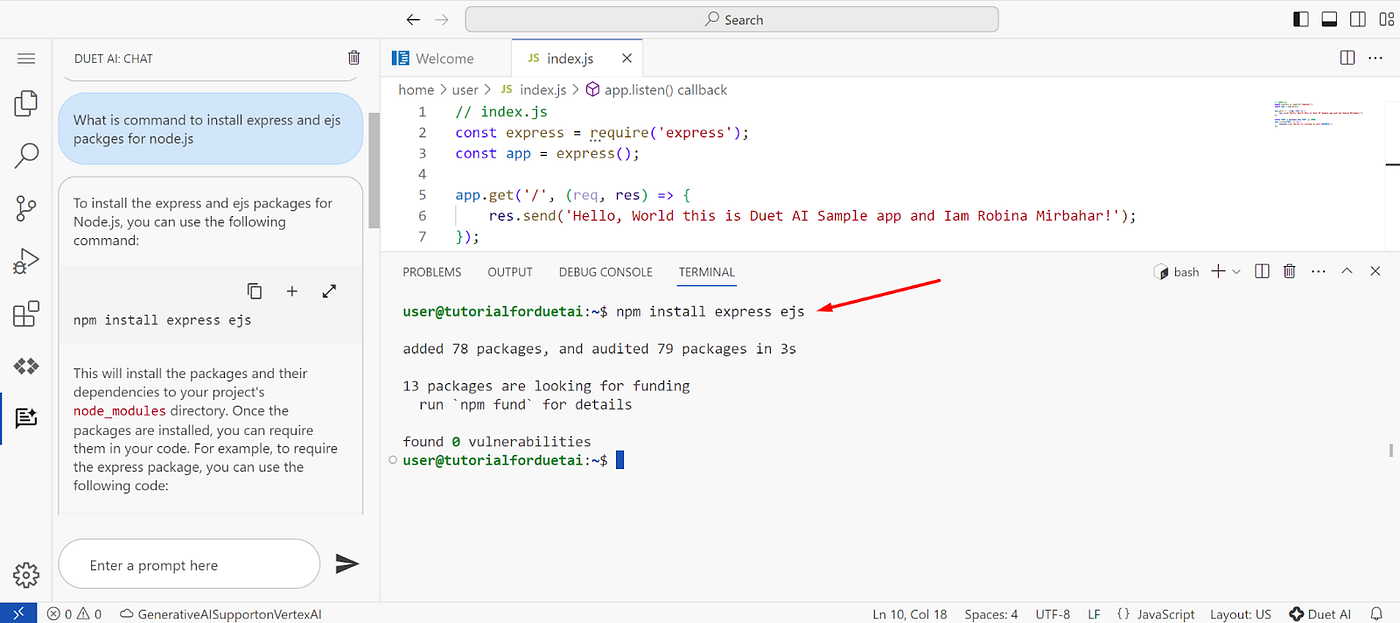
Task: Click Ln 10, Col 18 status item
Action: [x=910, y=614]
